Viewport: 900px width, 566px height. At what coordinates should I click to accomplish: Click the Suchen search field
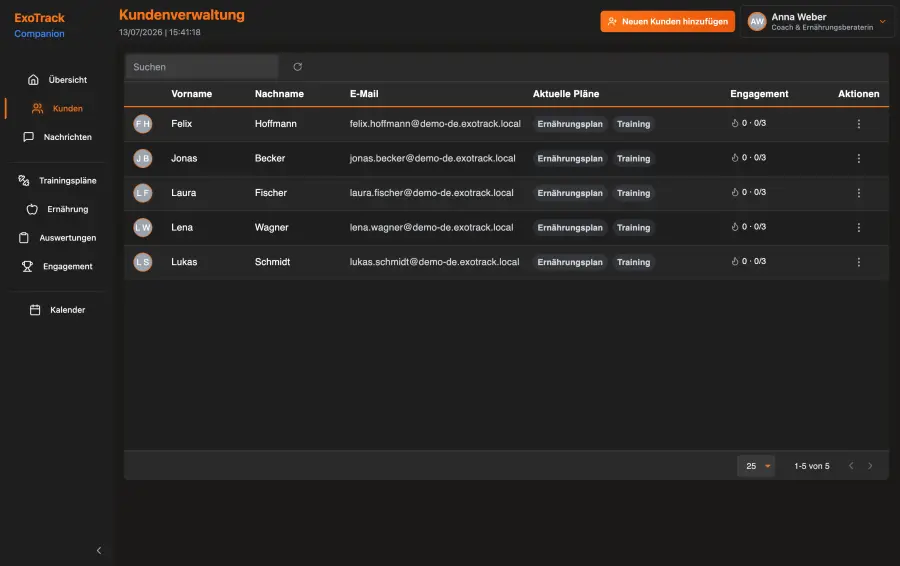click(202, 67)
